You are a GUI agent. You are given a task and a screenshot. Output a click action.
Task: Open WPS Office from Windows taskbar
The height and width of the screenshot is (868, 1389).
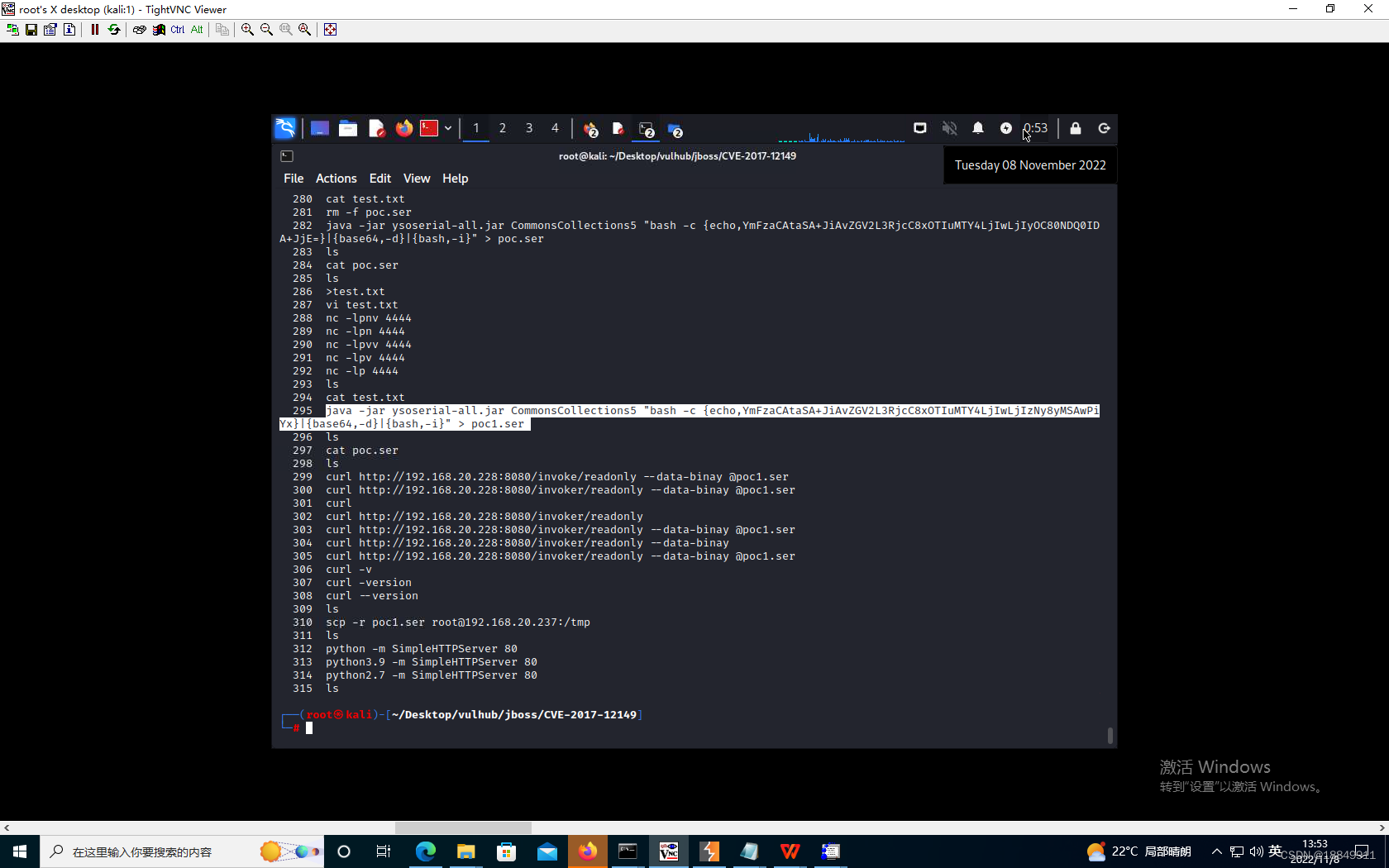point(790,851)
